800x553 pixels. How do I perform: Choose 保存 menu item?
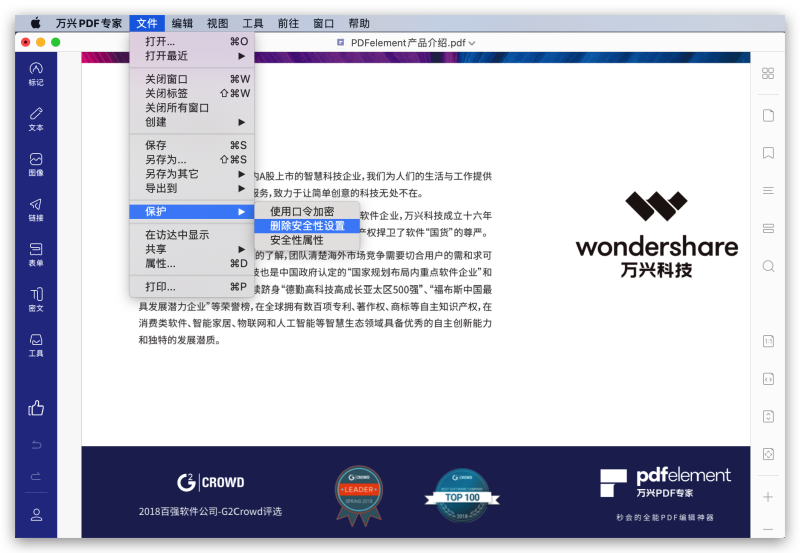pos(192,145)
